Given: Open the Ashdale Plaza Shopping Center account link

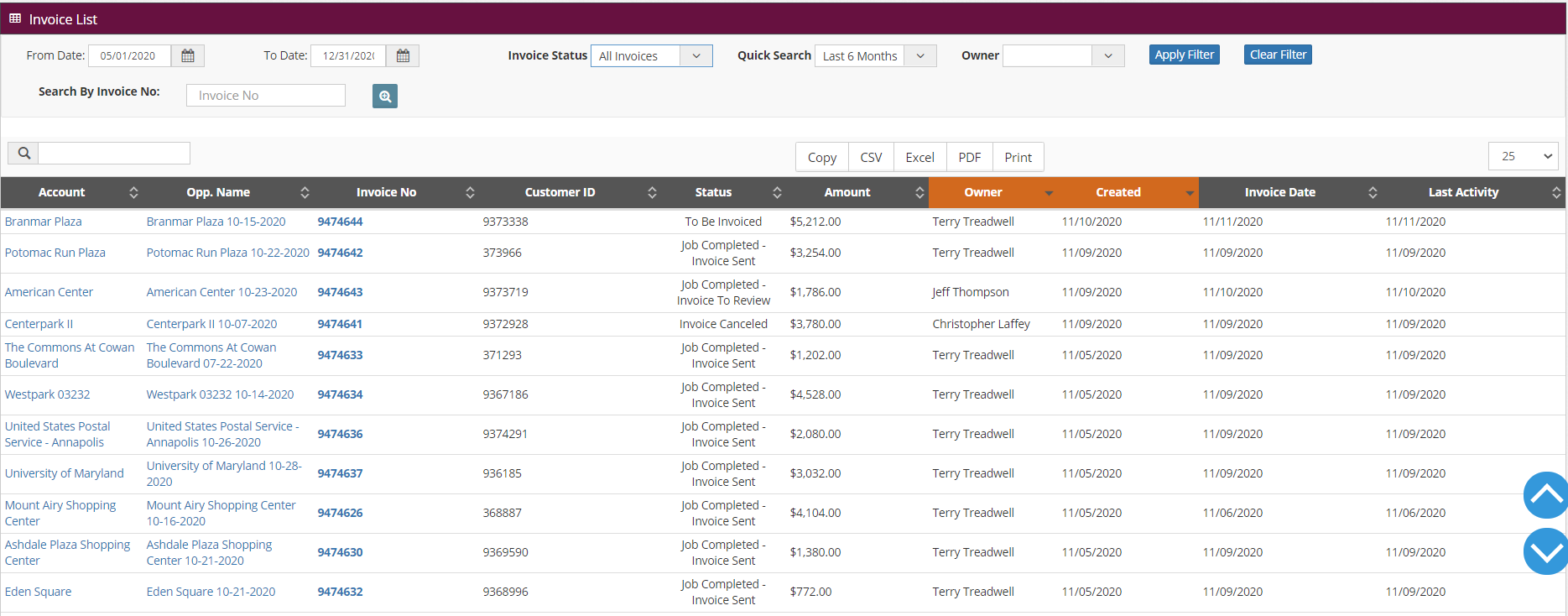Looking at the screenshot, I should pos(67,552).
